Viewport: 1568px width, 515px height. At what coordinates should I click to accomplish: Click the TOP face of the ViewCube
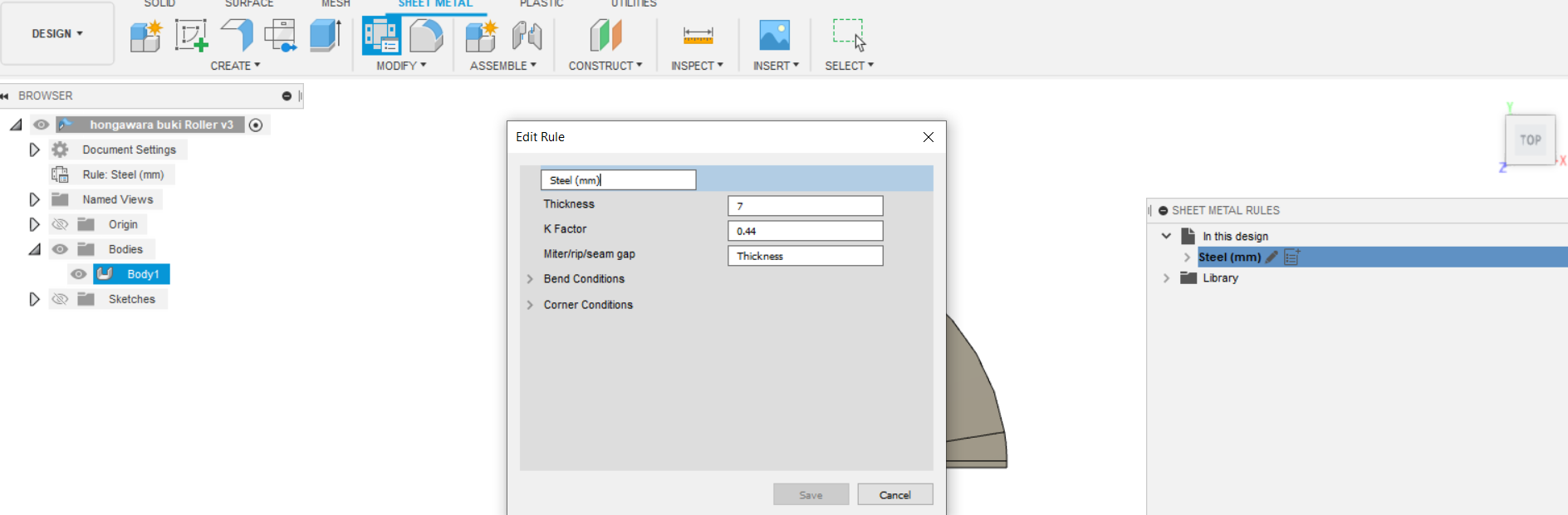click(x=1531, y=140)
